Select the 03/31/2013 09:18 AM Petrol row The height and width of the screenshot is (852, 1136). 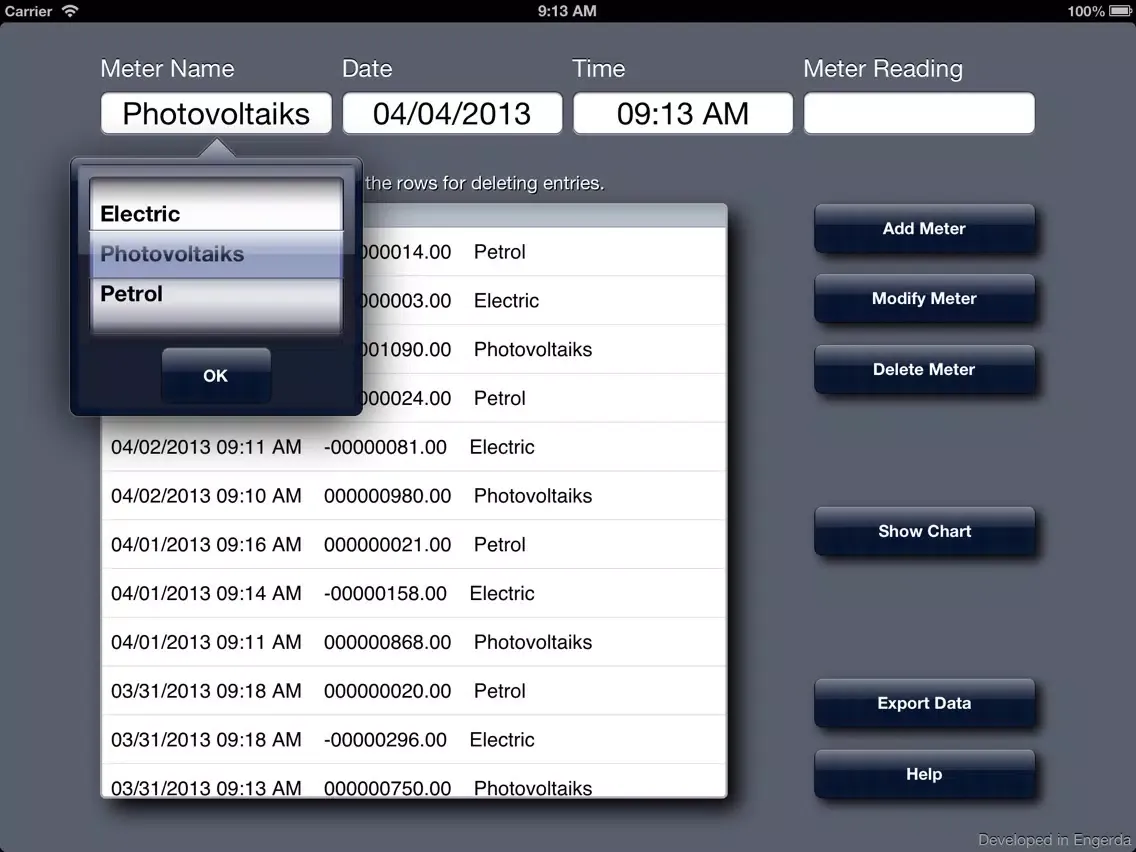414,690
